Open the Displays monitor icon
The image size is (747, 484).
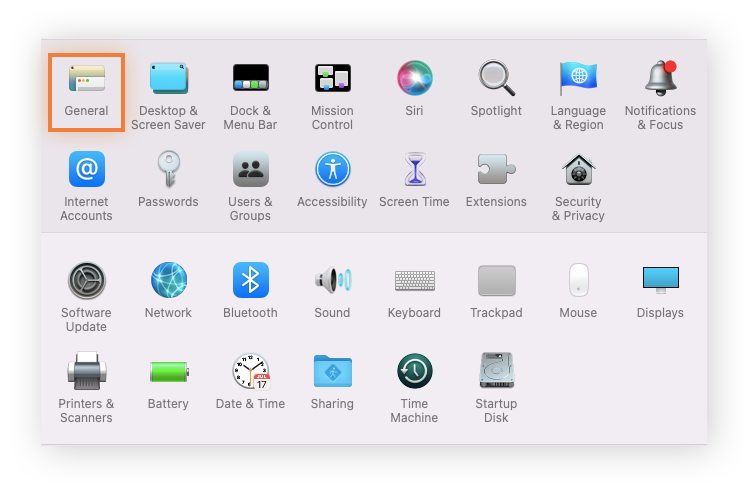click(x=660, y=280)
